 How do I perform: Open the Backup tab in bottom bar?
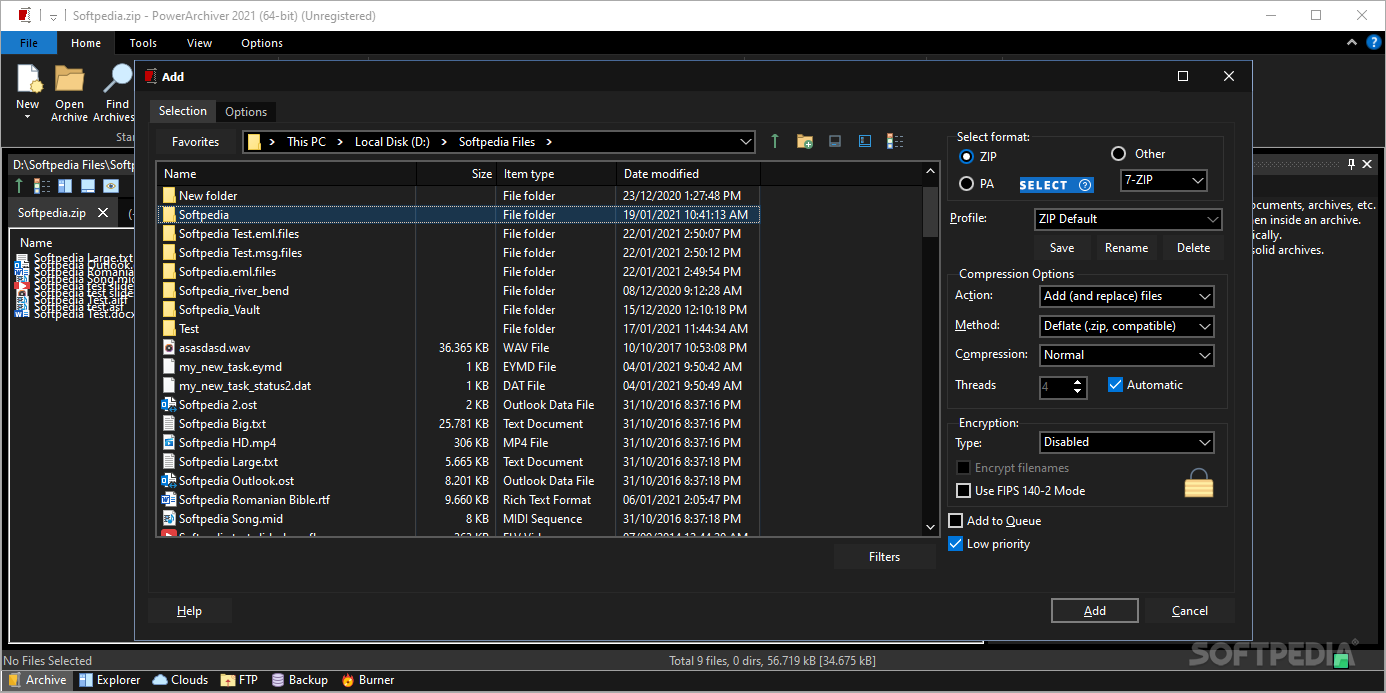tap(299, 680)
